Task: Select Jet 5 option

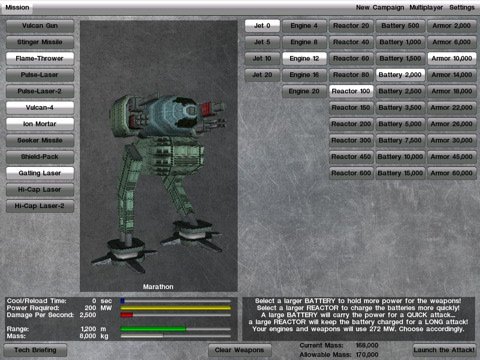Action: click(x=262, y=42)
